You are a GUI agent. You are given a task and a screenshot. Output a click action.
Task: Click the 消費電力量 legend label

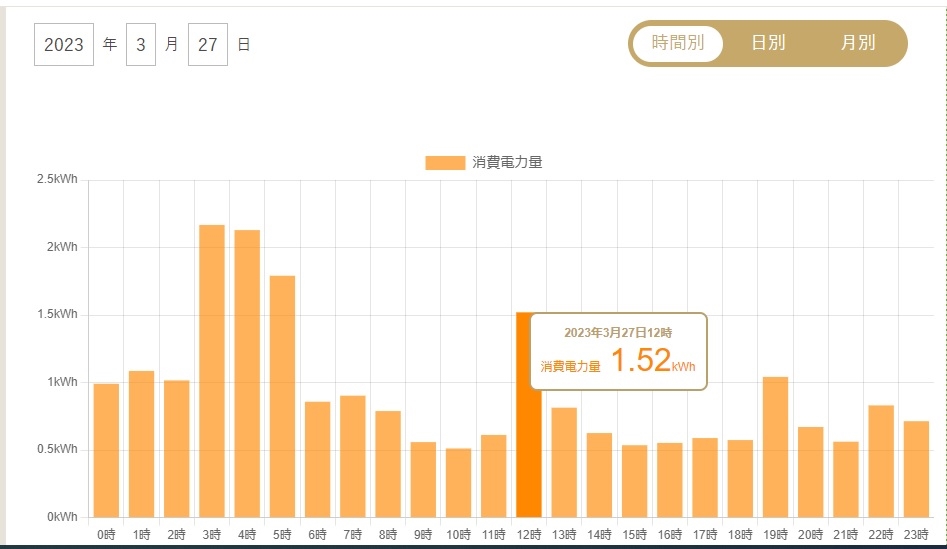click(507, 162)
